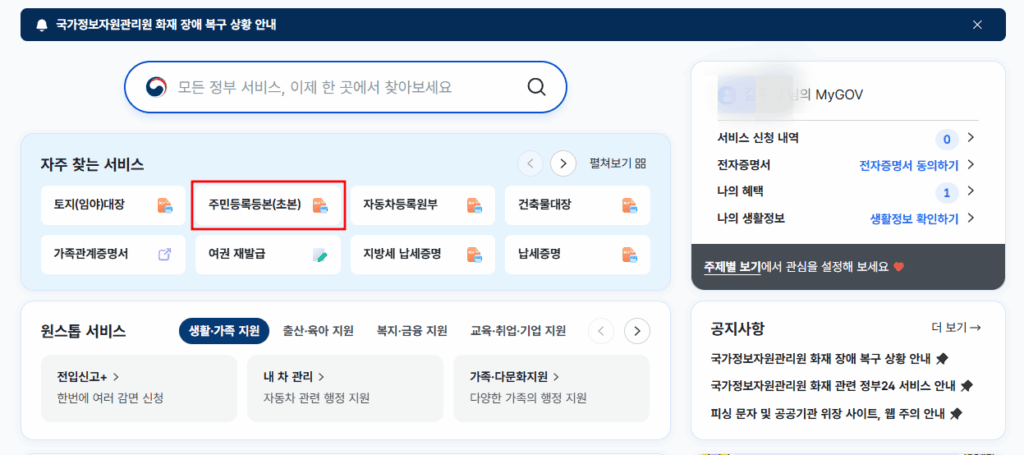Open the 지방세 납세증명 service
The width and height of the screenshot is (1024, 455).
pos(423,255)
